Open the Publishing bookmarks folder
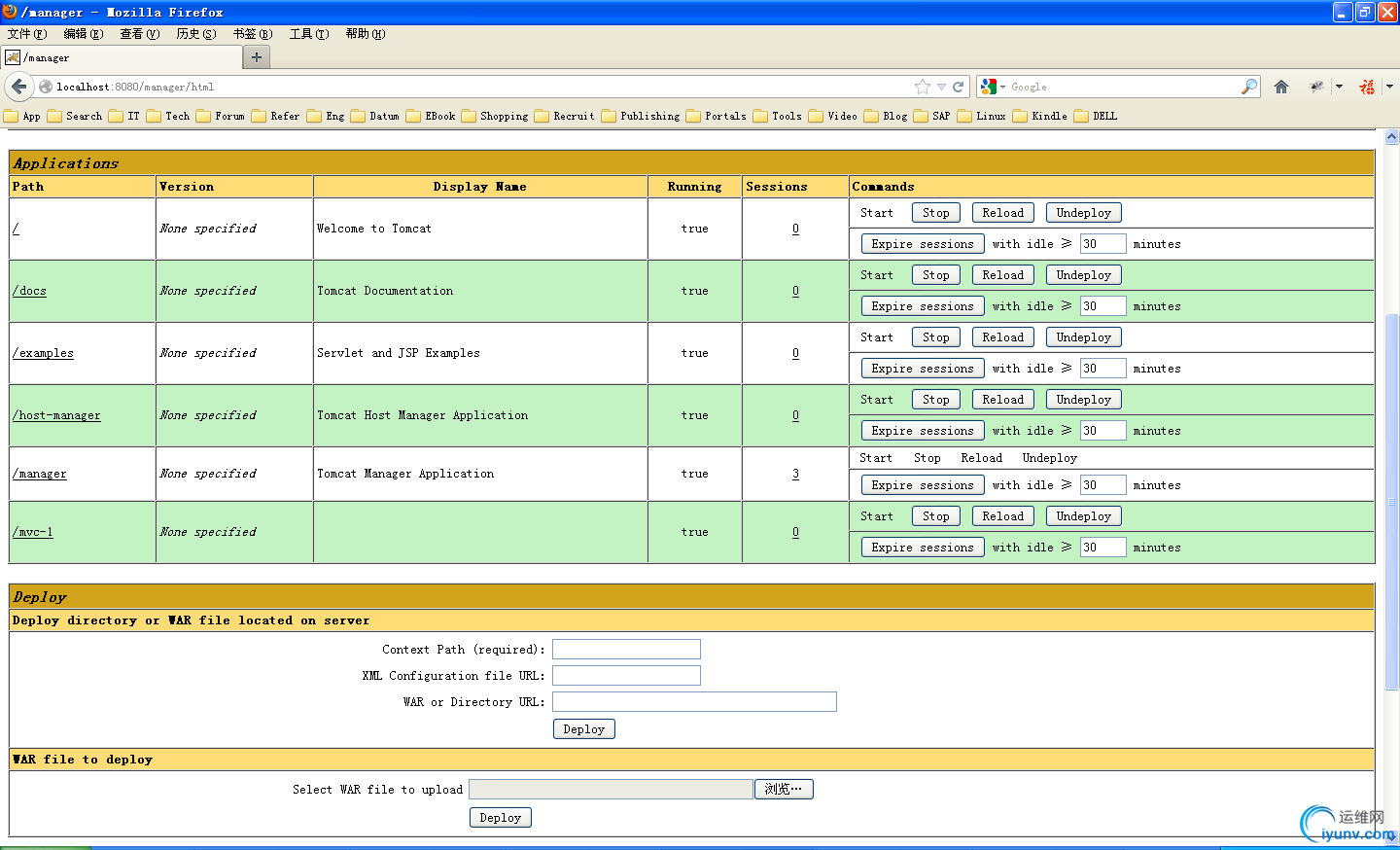1400x850 pixels. [641, 116]
